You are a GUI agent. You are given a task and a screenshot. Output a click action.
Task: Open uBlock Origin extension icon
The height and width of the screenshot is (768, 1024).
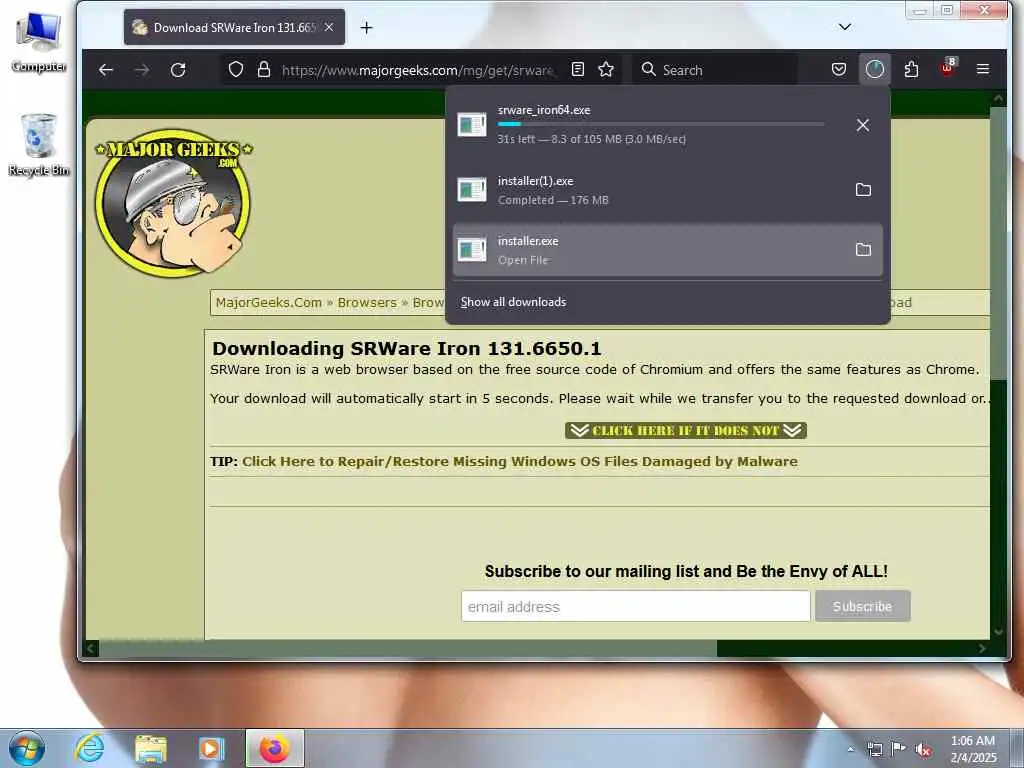click(x=948, y=67)
